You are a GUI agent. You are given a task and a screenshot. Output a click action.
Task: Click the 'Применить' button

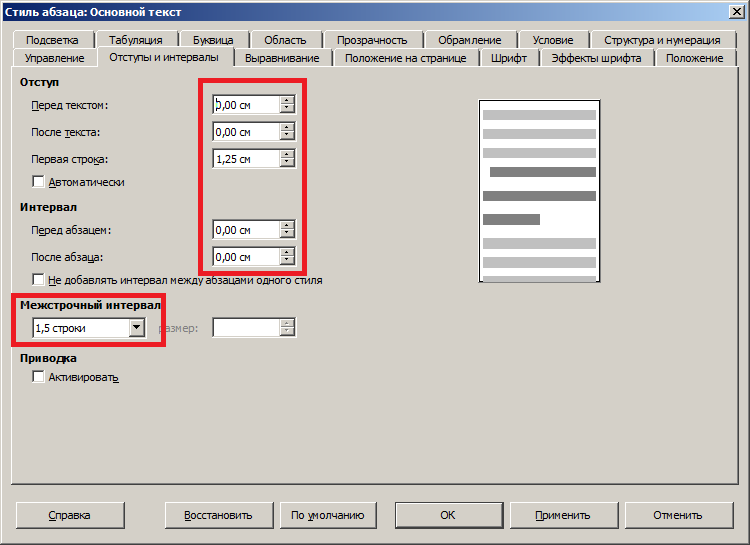point(562,515)
